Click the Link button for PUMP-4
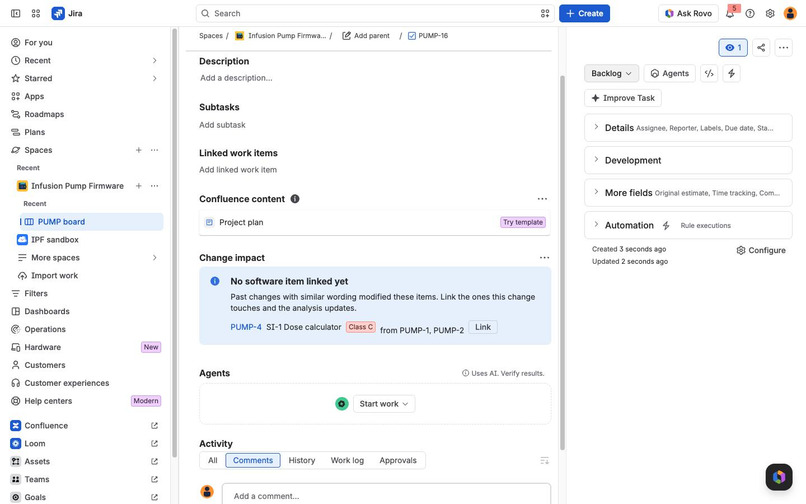Screen dimensions: 806x504 pyautogui.click(x=483, y=327)
